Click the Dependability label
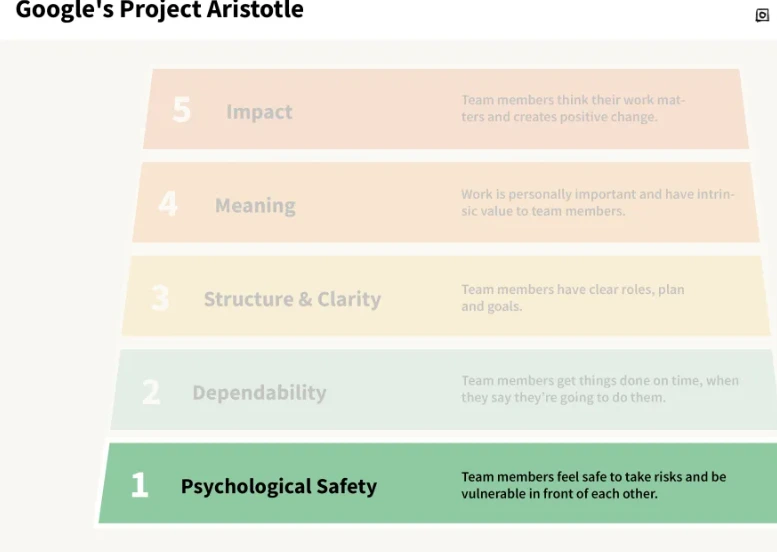The image size is (777, 552). [259, 392]
